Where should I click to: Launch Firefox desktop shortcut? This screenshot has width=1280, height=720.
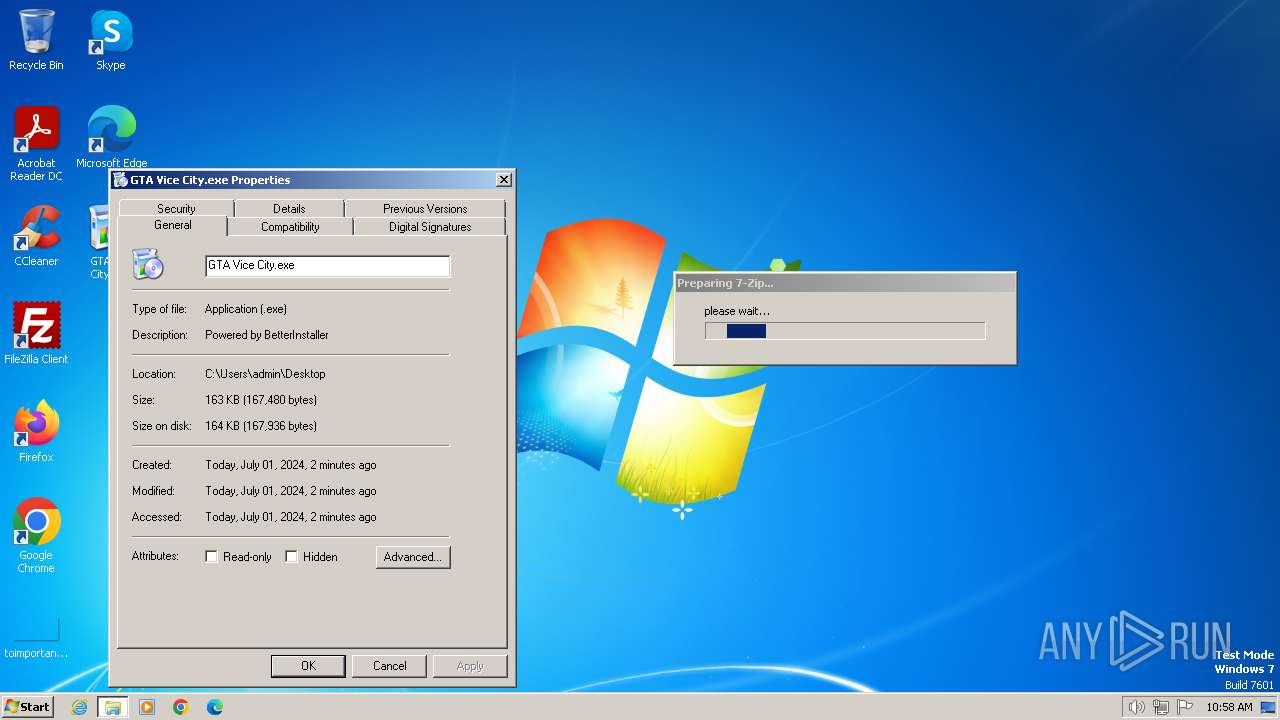point(36,431)
